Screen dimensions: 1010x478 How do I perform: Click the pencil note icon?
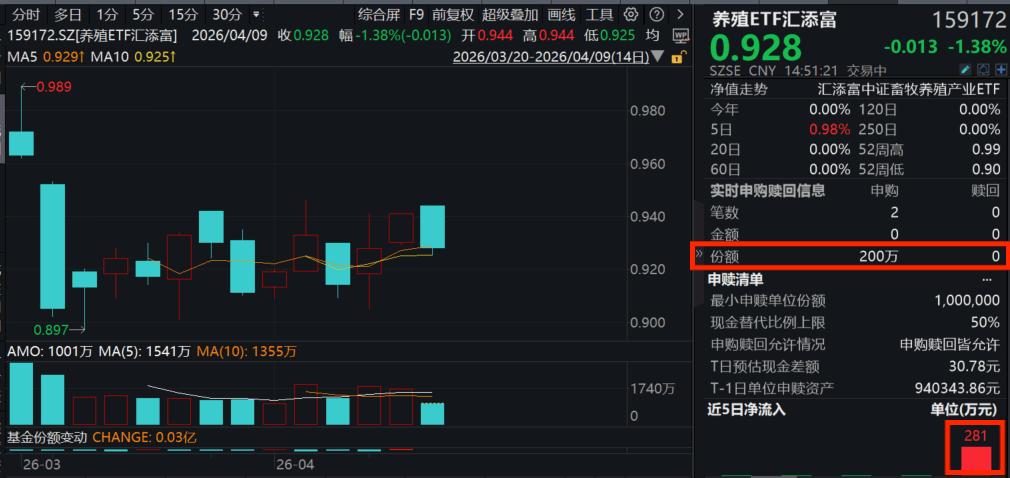click(965, 70)
